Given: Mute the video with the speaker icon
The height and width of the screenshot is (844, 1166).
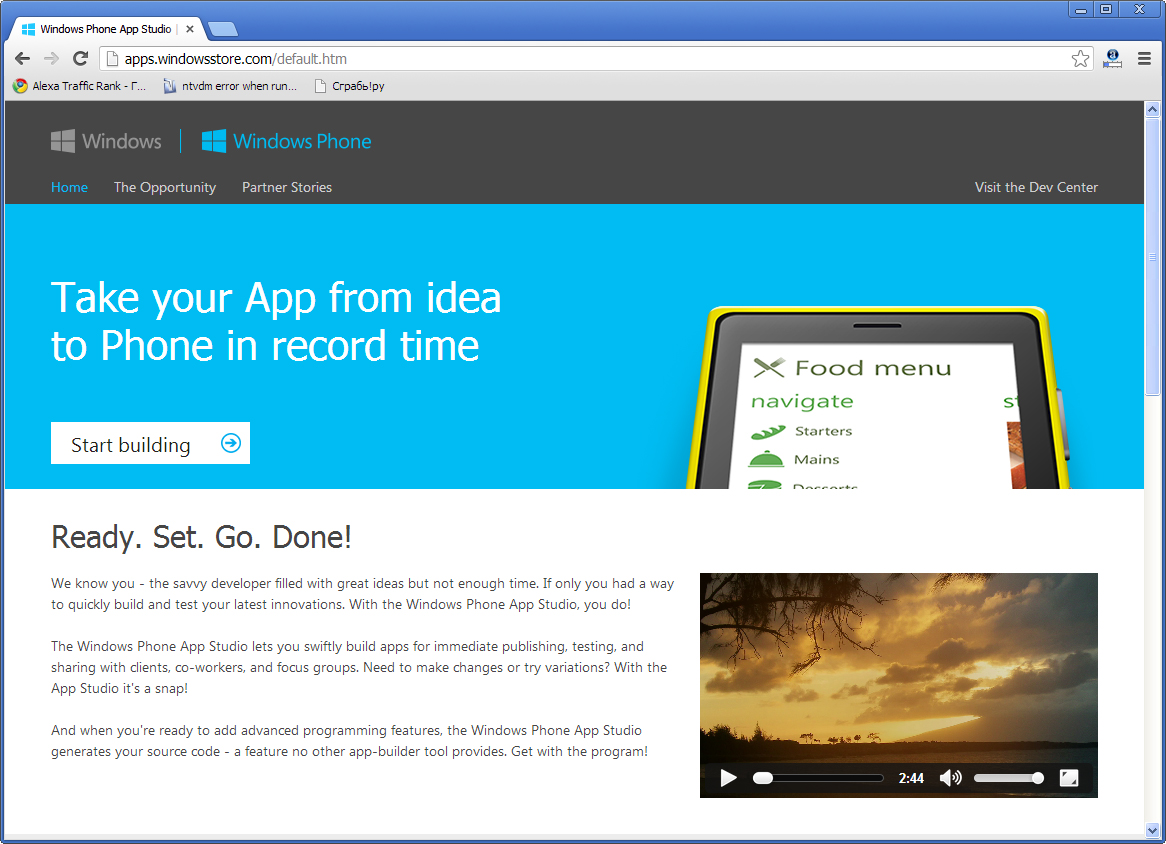Looking at the screenshot, I should [x=950, y=778].
